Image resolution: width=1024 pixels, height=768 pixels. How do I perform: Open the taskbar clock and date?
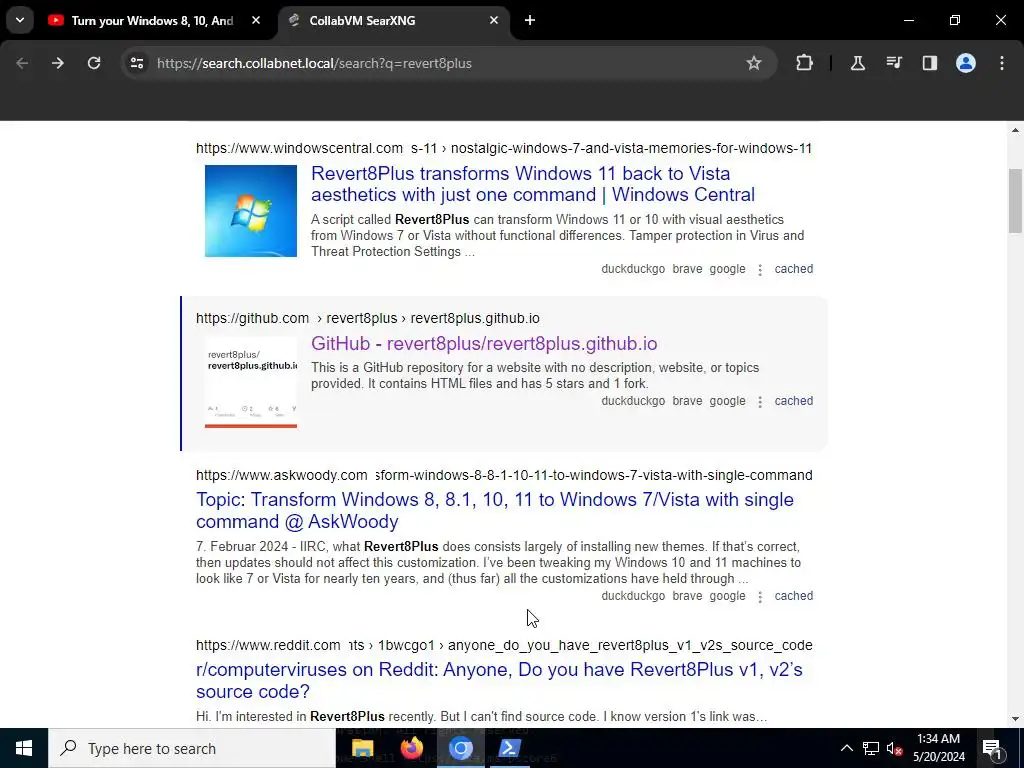938,748
